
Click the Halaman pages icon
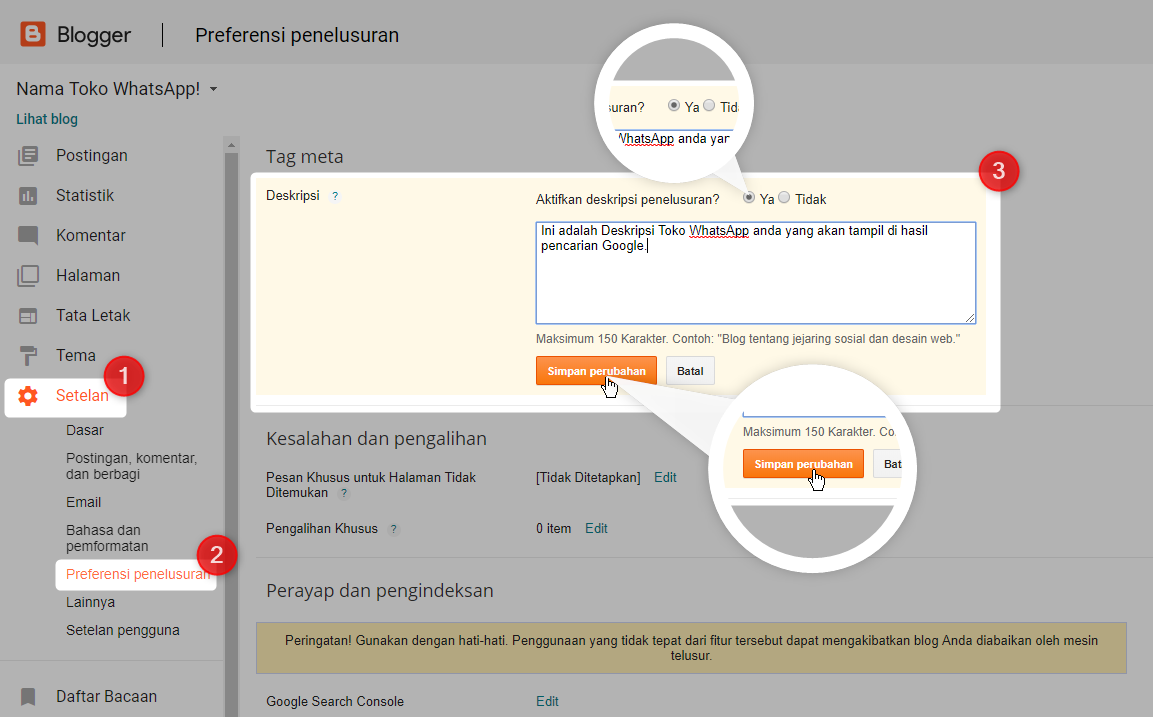(28, 276)
